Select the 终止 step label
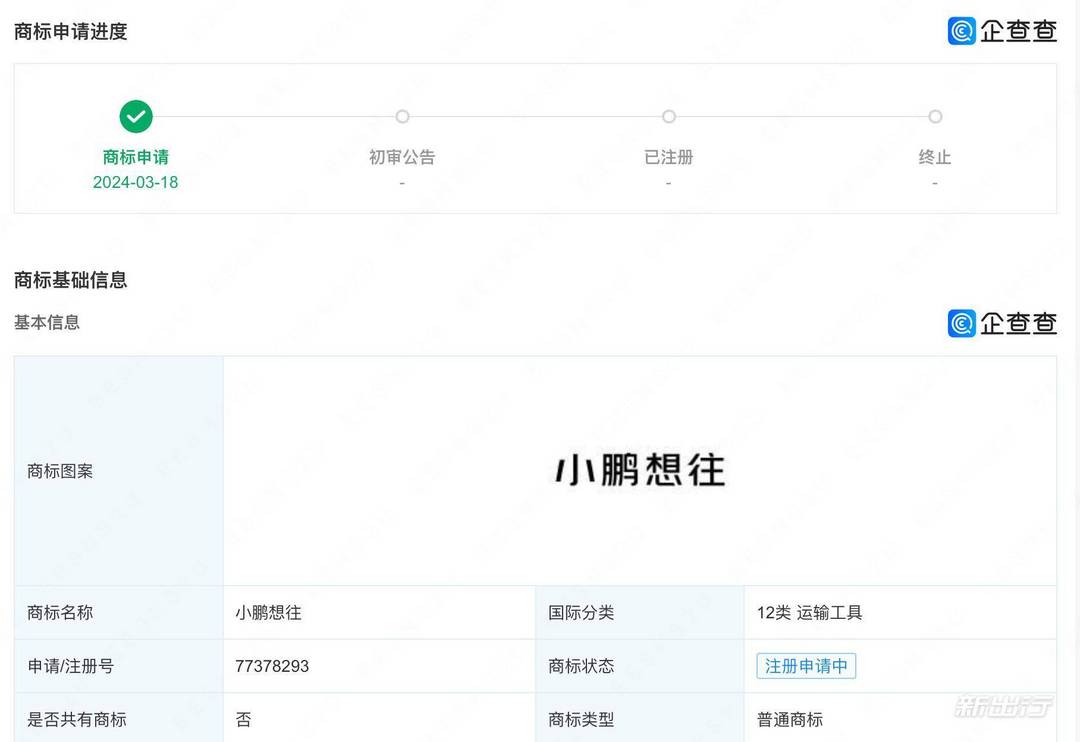 click(935, 157)
